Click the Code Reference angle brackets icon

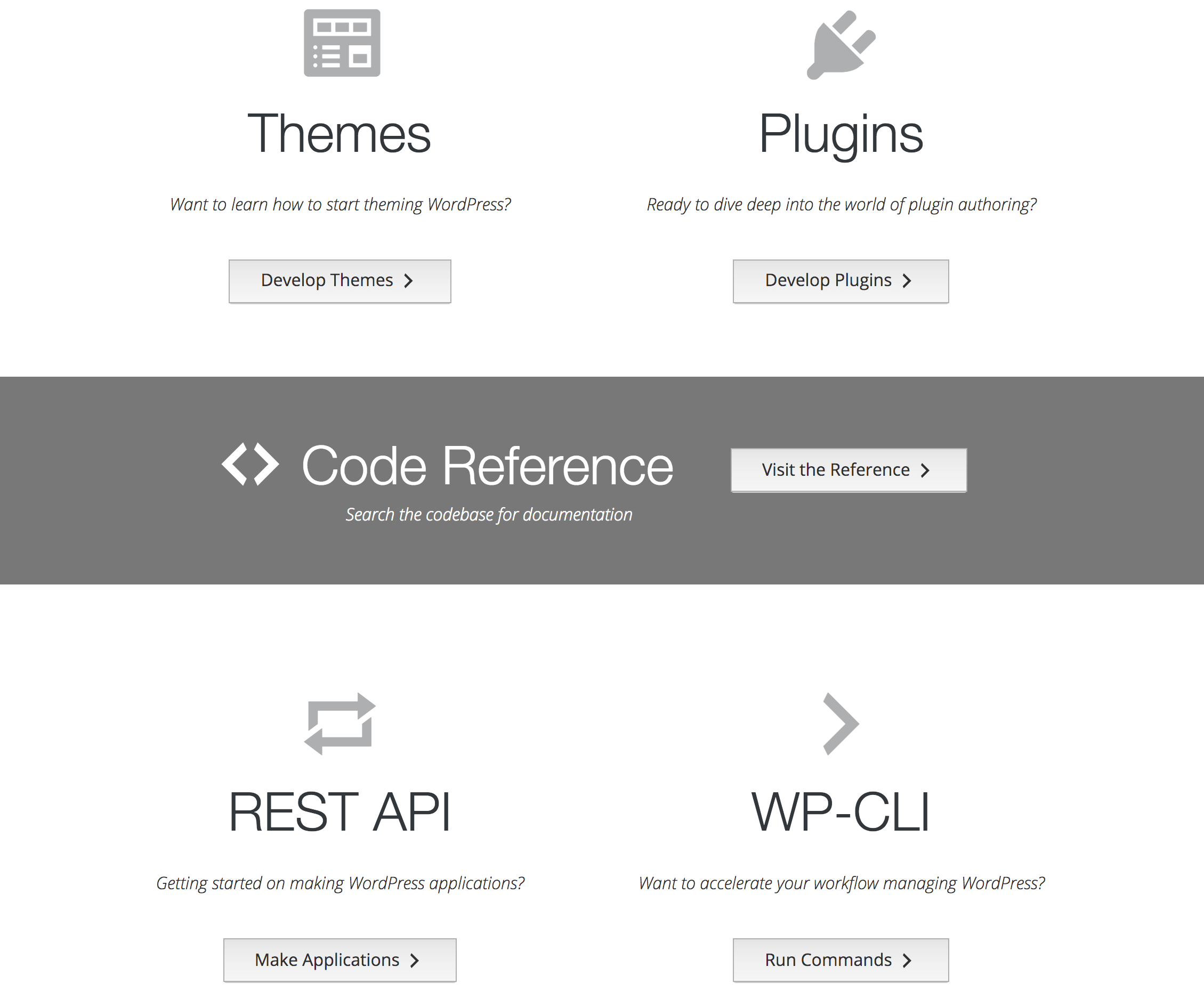[x=250, y=464]
